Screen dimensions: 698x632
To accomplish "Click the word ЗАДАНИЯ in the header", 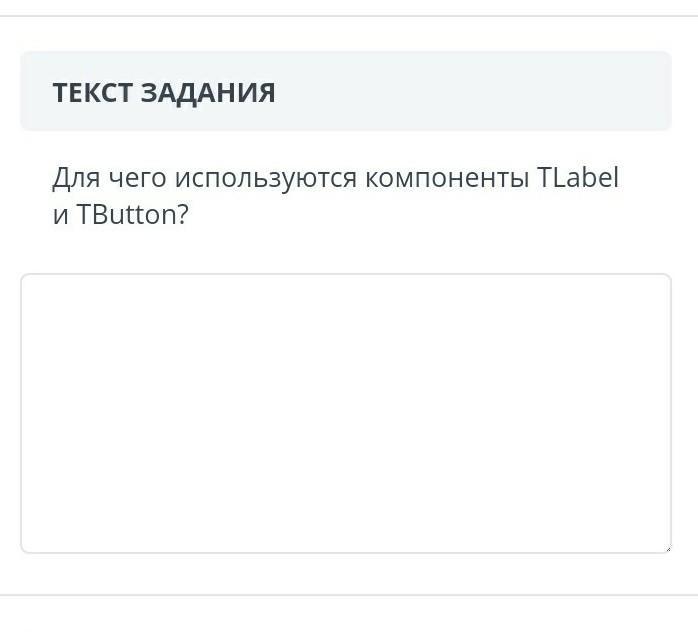I will [x=208, y=93].
